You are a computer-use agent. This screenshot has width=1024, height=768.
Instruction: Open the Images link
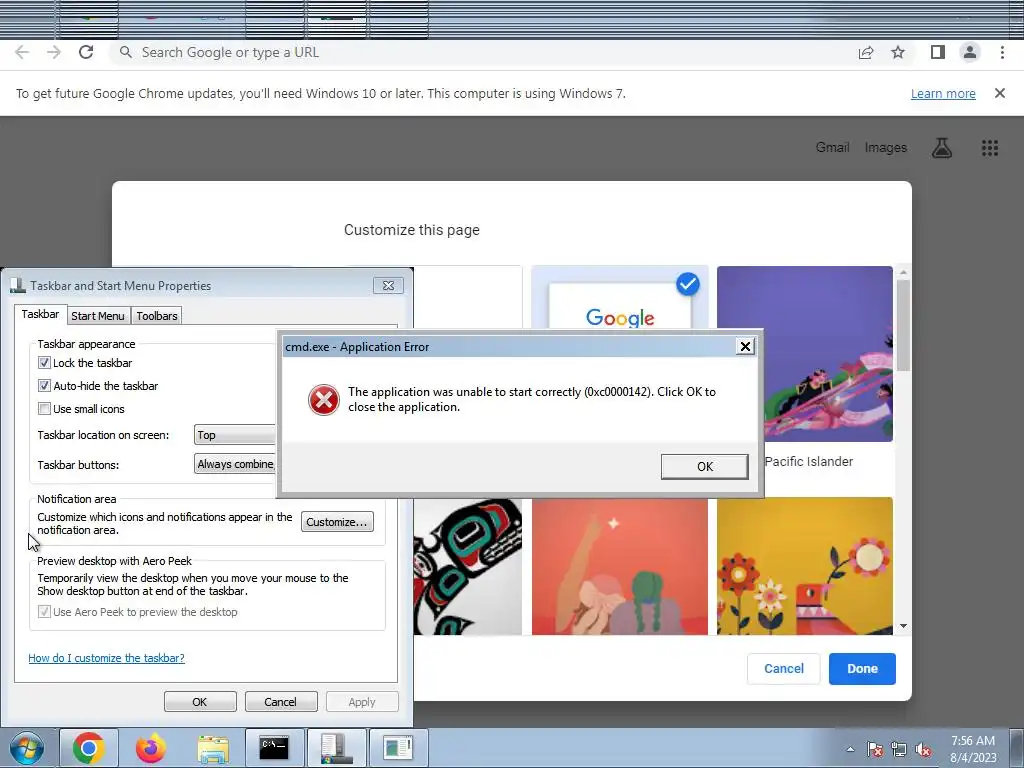[x=886, y=148]
